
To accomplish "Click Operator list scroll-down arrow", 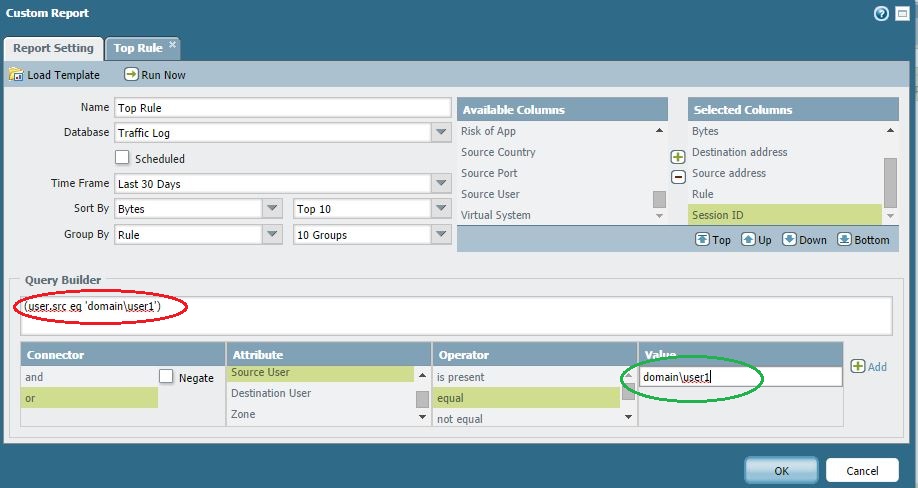I will point(628,417).
